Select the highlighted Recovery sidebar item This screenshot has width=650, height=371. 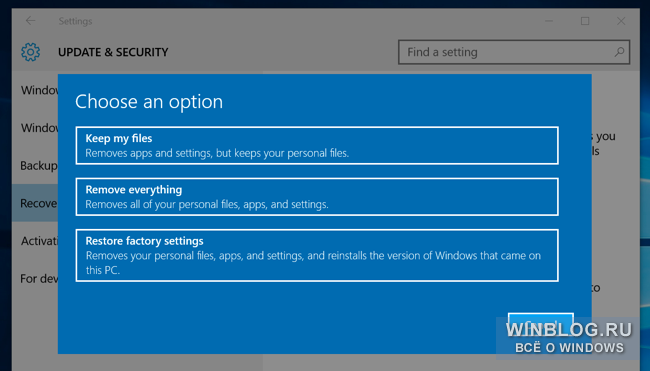(x=35, y=203)
